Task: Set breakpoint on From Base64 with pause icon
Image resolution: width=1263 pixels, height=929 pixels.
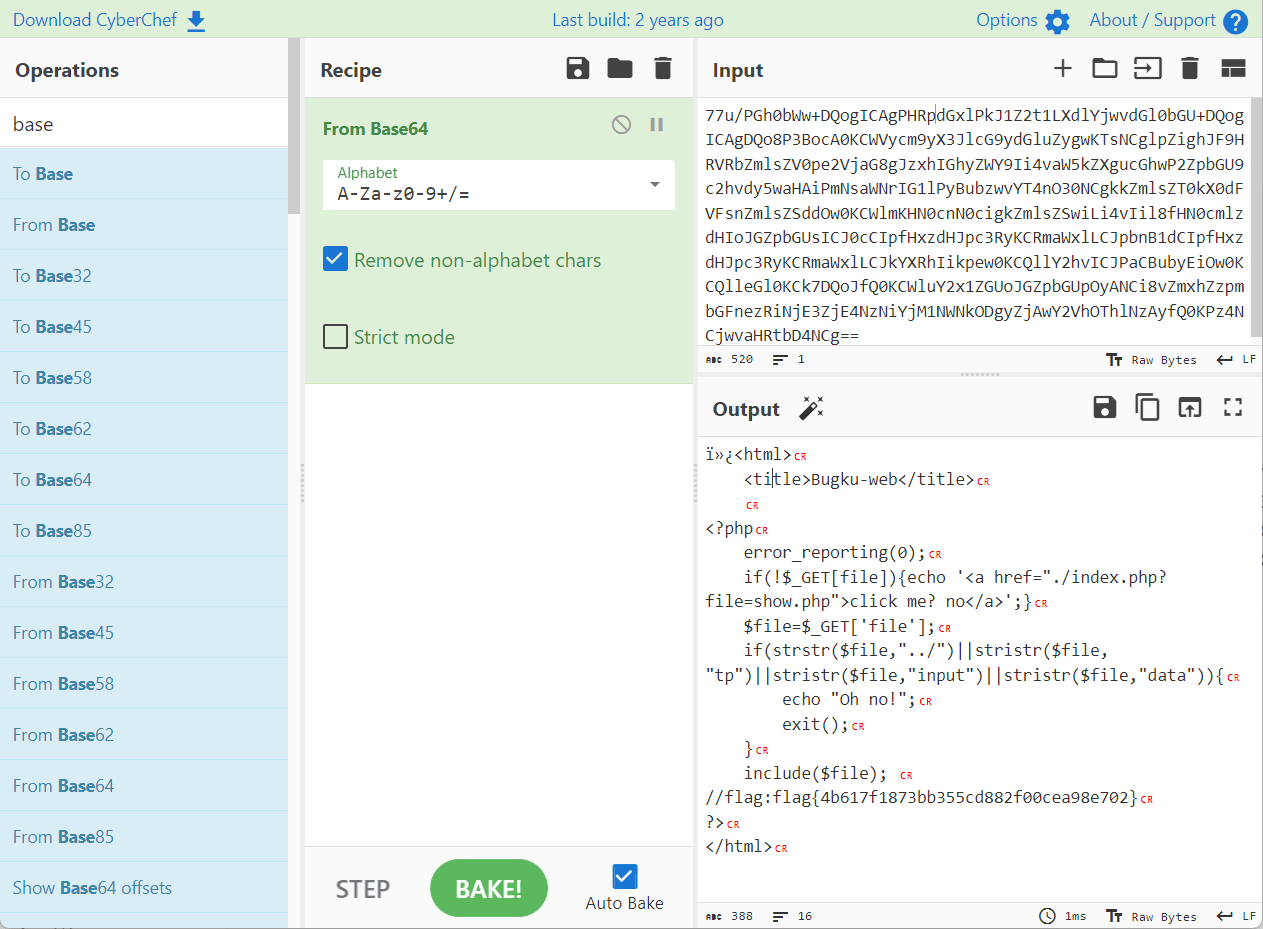Action: (657, 125)
